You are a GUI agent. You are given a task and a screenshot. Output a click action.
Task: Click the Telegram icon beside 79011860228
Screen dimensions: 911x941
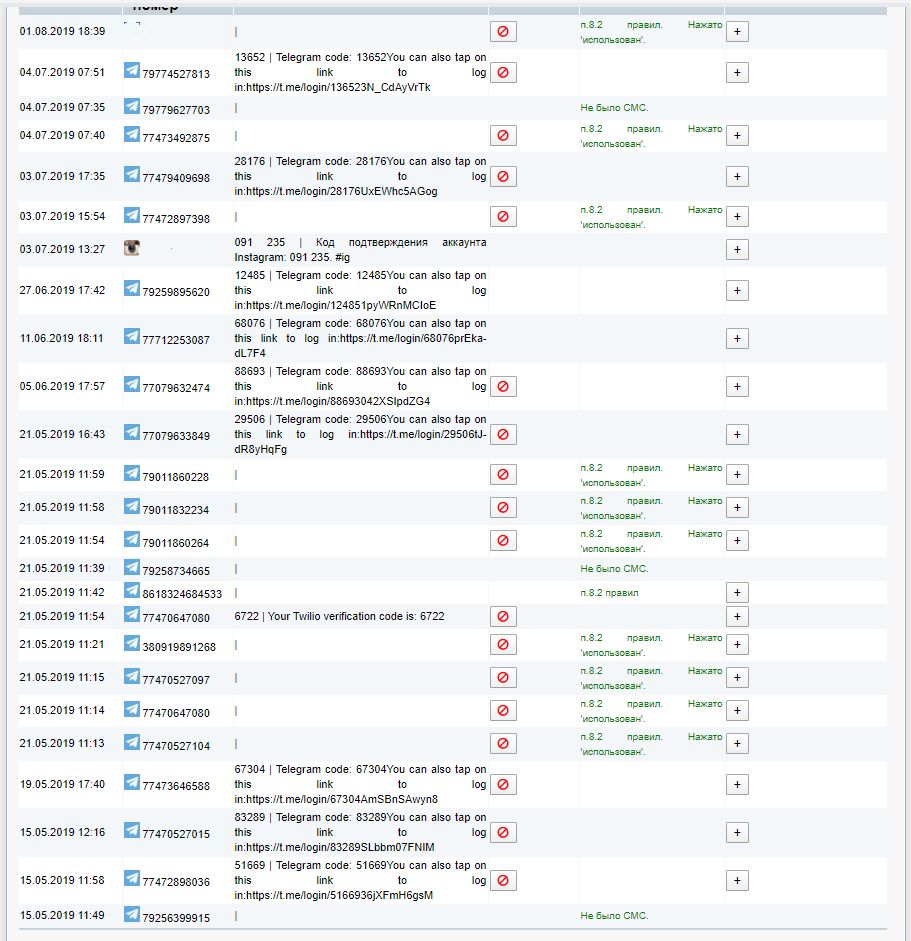[132, 473]
